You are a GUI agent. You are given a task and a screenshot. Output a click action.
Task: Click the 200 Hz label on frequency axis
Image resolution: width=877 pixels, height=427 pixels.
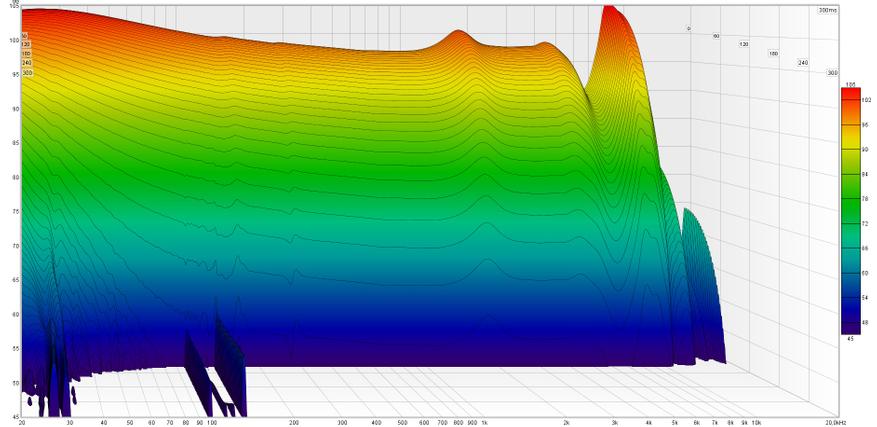point(294,422)
